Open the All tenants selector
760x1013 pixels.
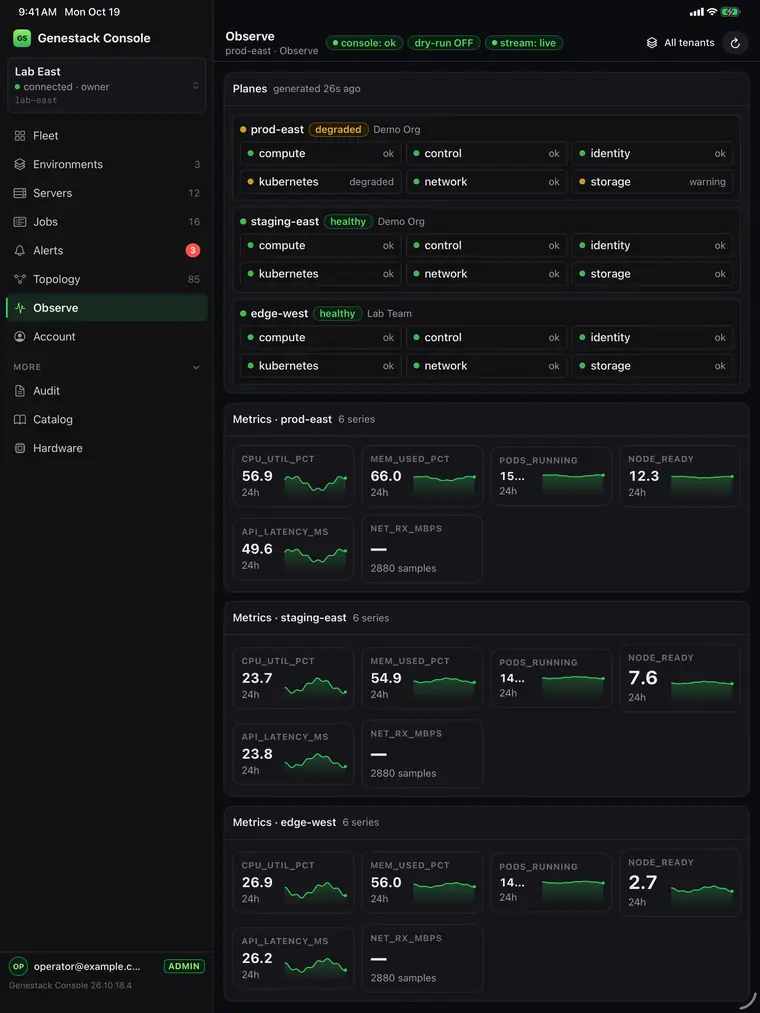point(681,43)
